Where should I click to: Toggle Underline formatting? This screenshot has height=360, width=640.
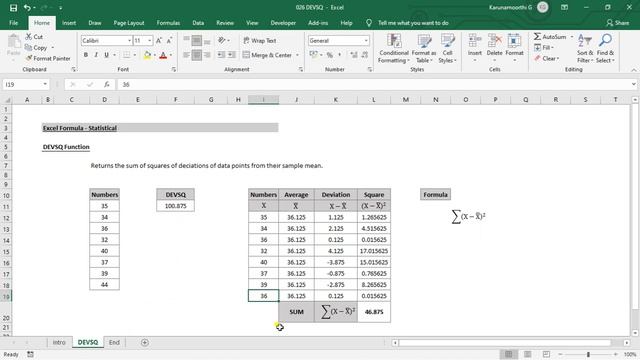(107, 55)
